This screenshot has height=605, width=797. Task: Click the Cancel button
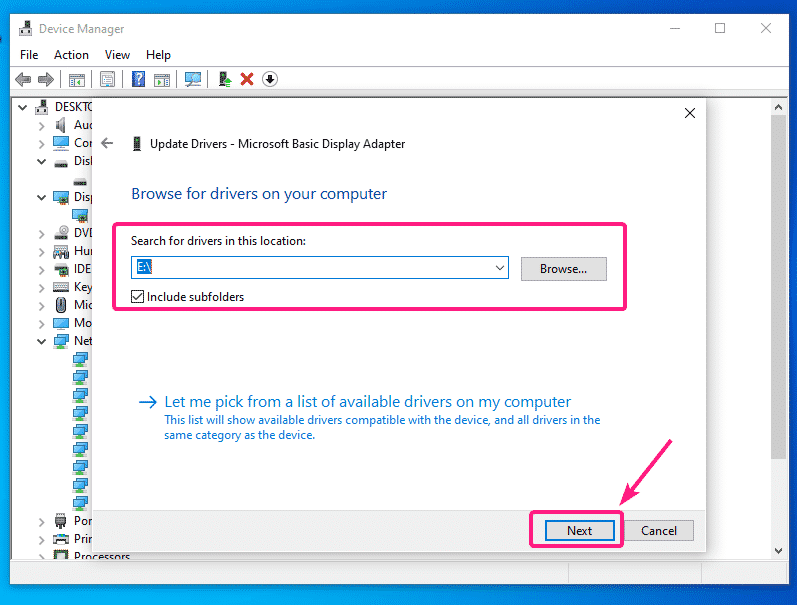pyautogui.click(x=658, y=530)
